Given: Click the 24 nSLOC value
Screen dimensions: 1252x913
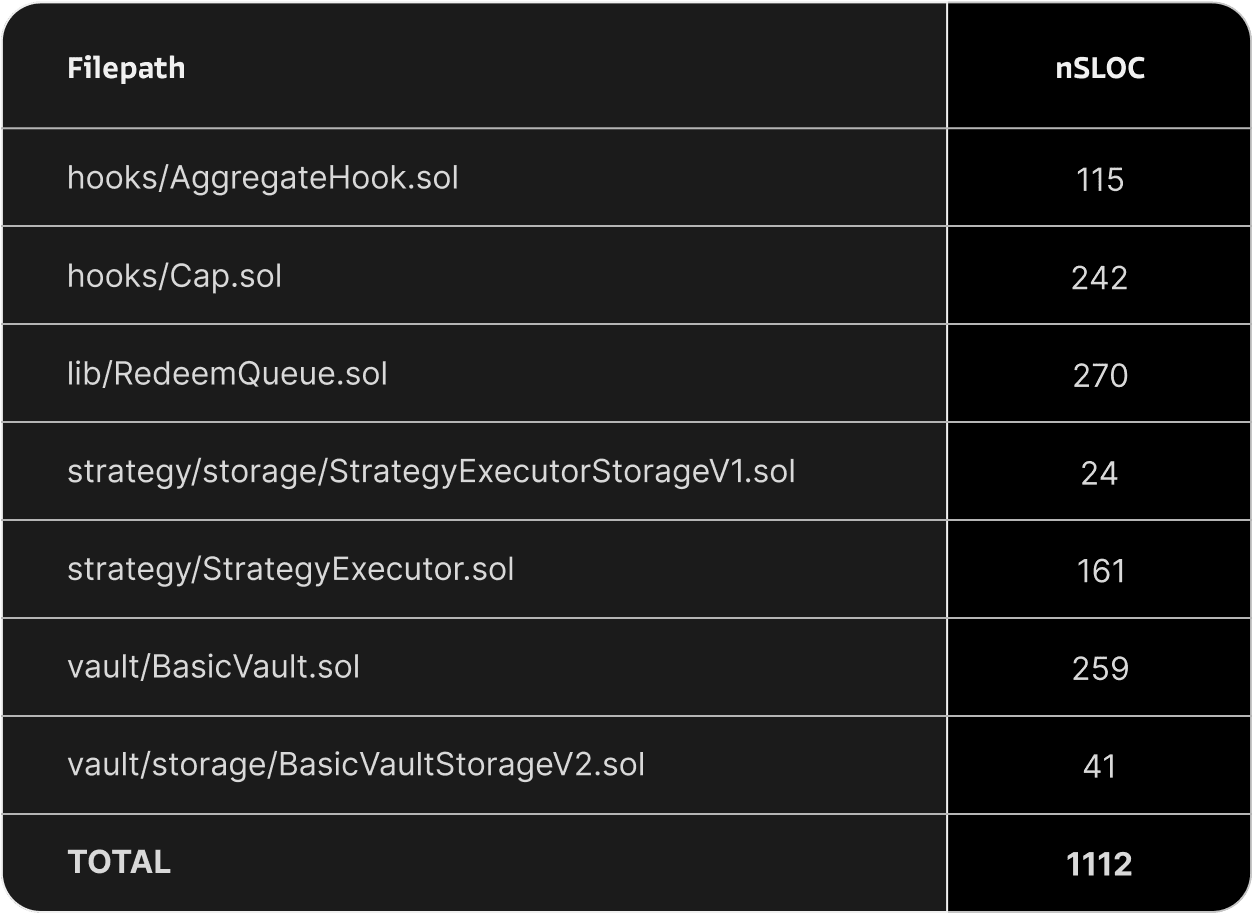Looking at the screenshot, I should pos(1100,473).
